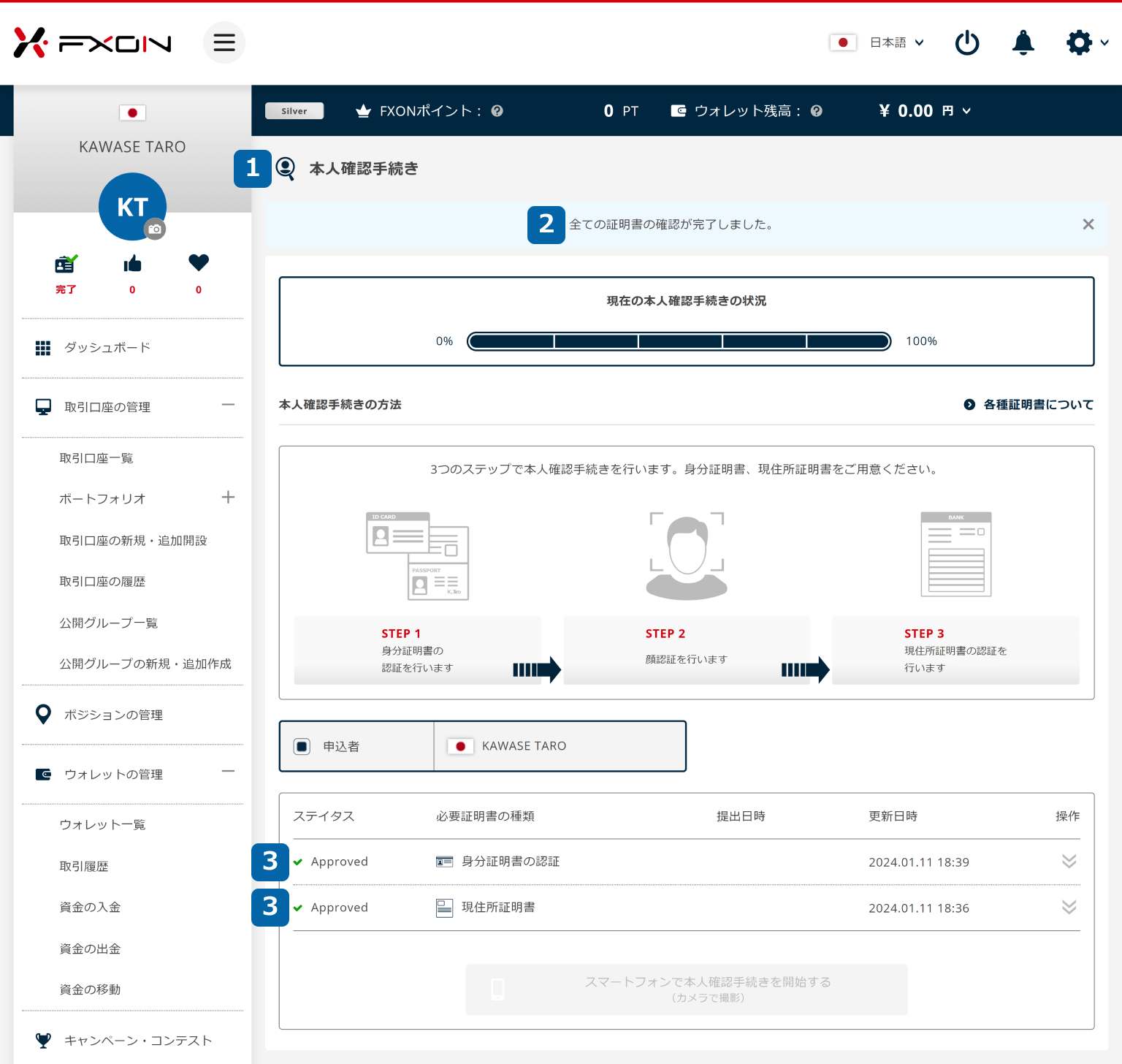Click applicant name KAWASE TARO field
Screen dimensions: 1122x1064
tap(560, 746)
